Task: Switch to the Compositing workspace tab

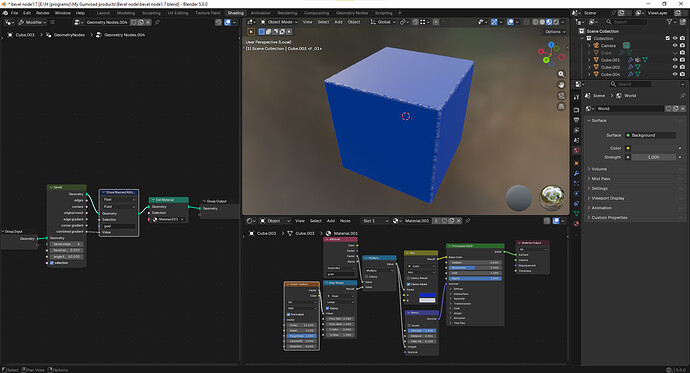Action: pyautogui.click(x=316, y=13)
